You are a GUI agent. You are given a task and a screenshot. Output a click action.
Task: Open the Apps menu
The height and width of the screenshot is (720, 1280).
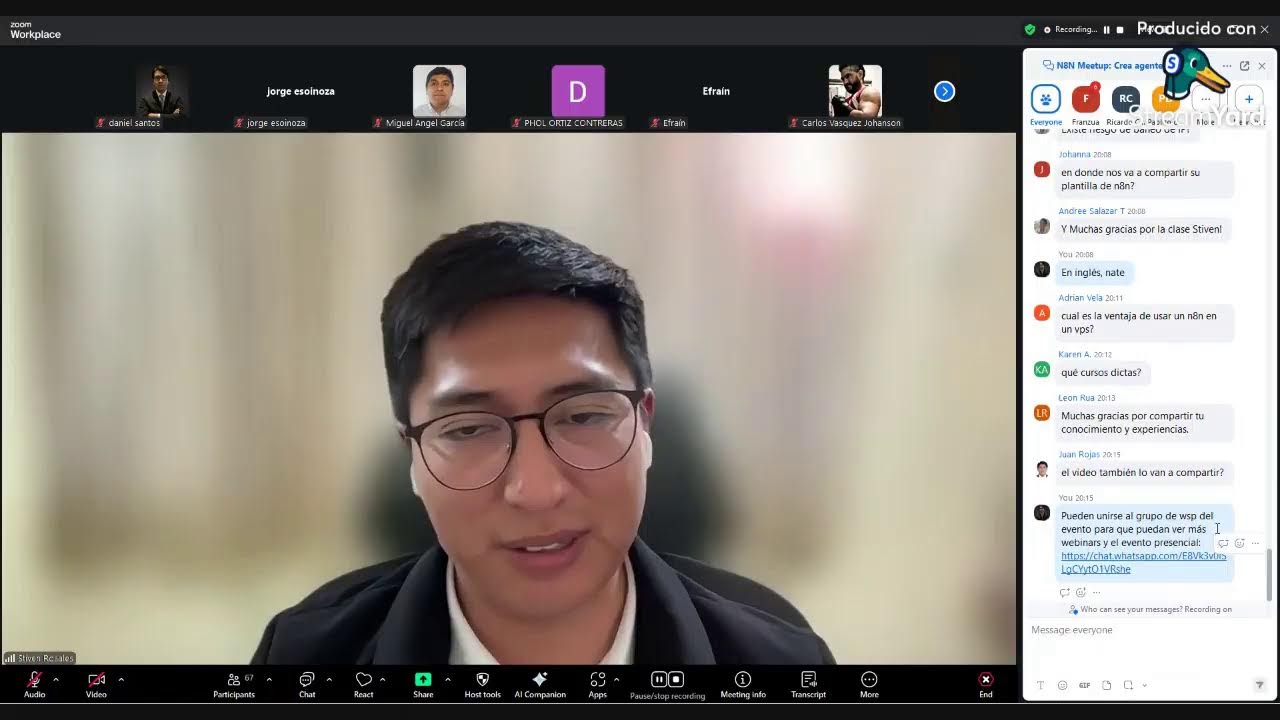598,683
